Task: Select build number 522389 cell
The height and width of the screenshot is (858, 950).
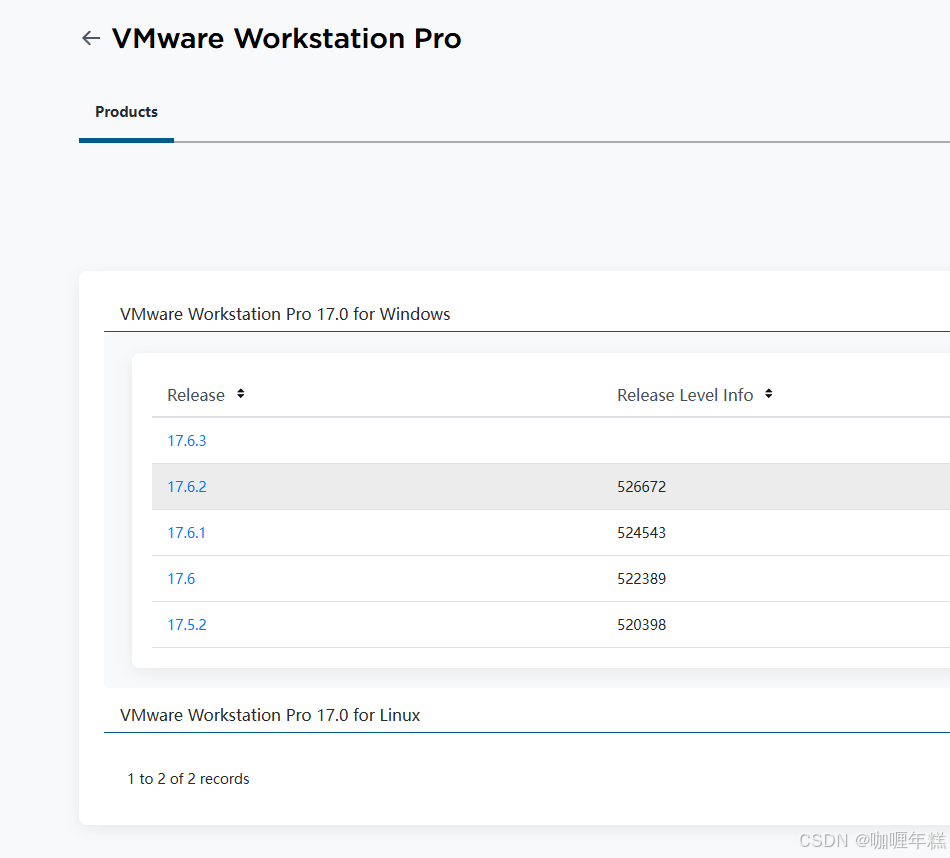Action: tap(641, 579)
